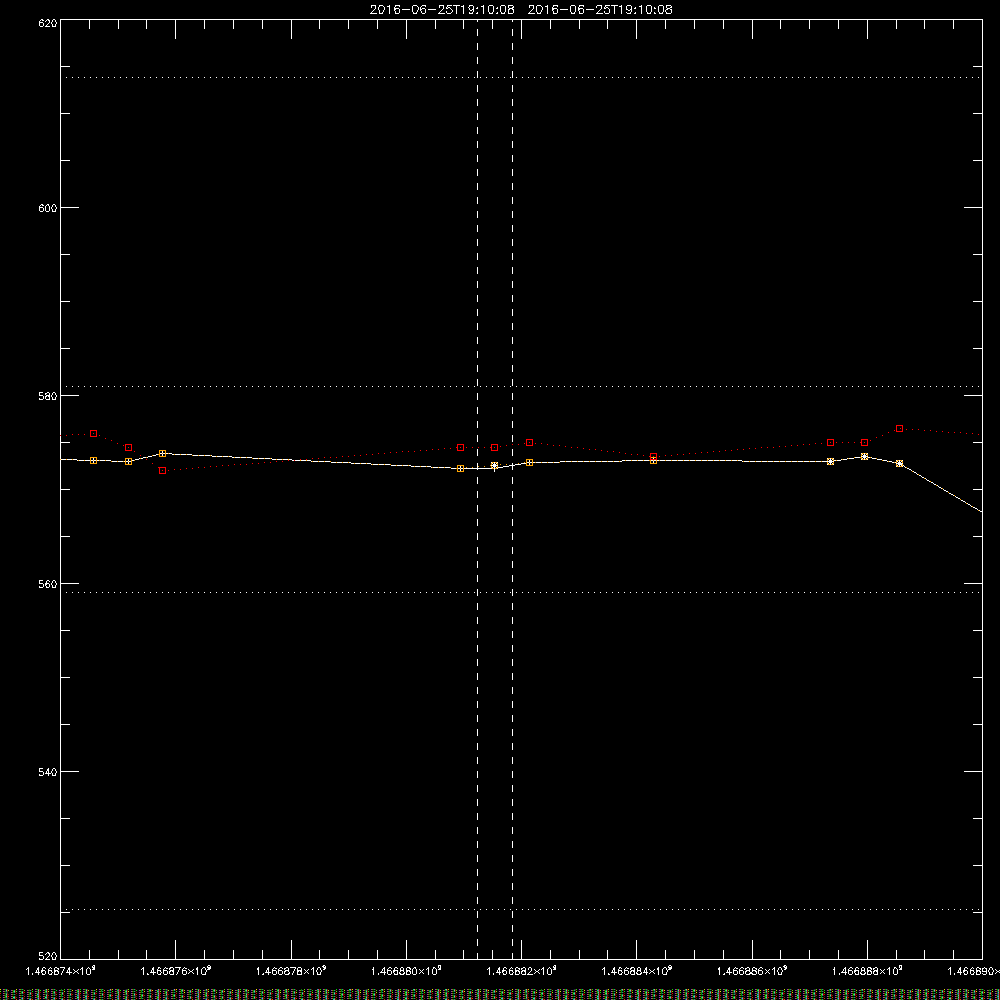Pick the leftmost red square data marker

tap(94, 434)
